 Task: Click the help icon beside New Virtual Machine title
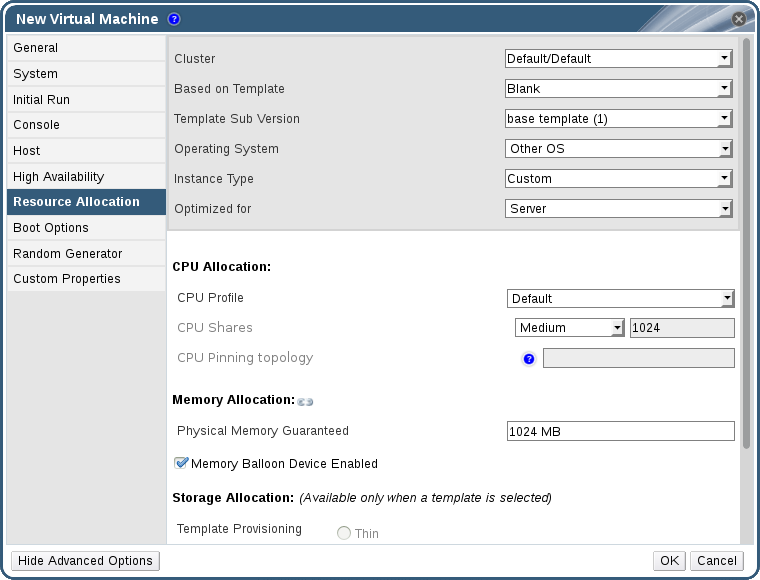[174, 19]
